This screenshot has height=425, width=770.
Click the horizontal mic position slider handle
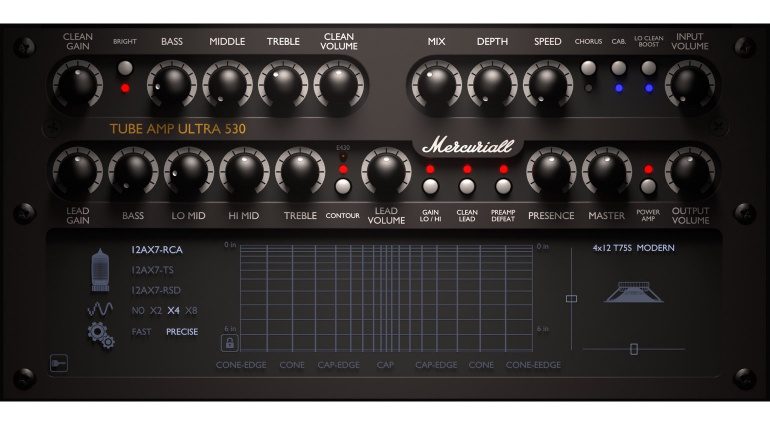click(x=633, y=348)
